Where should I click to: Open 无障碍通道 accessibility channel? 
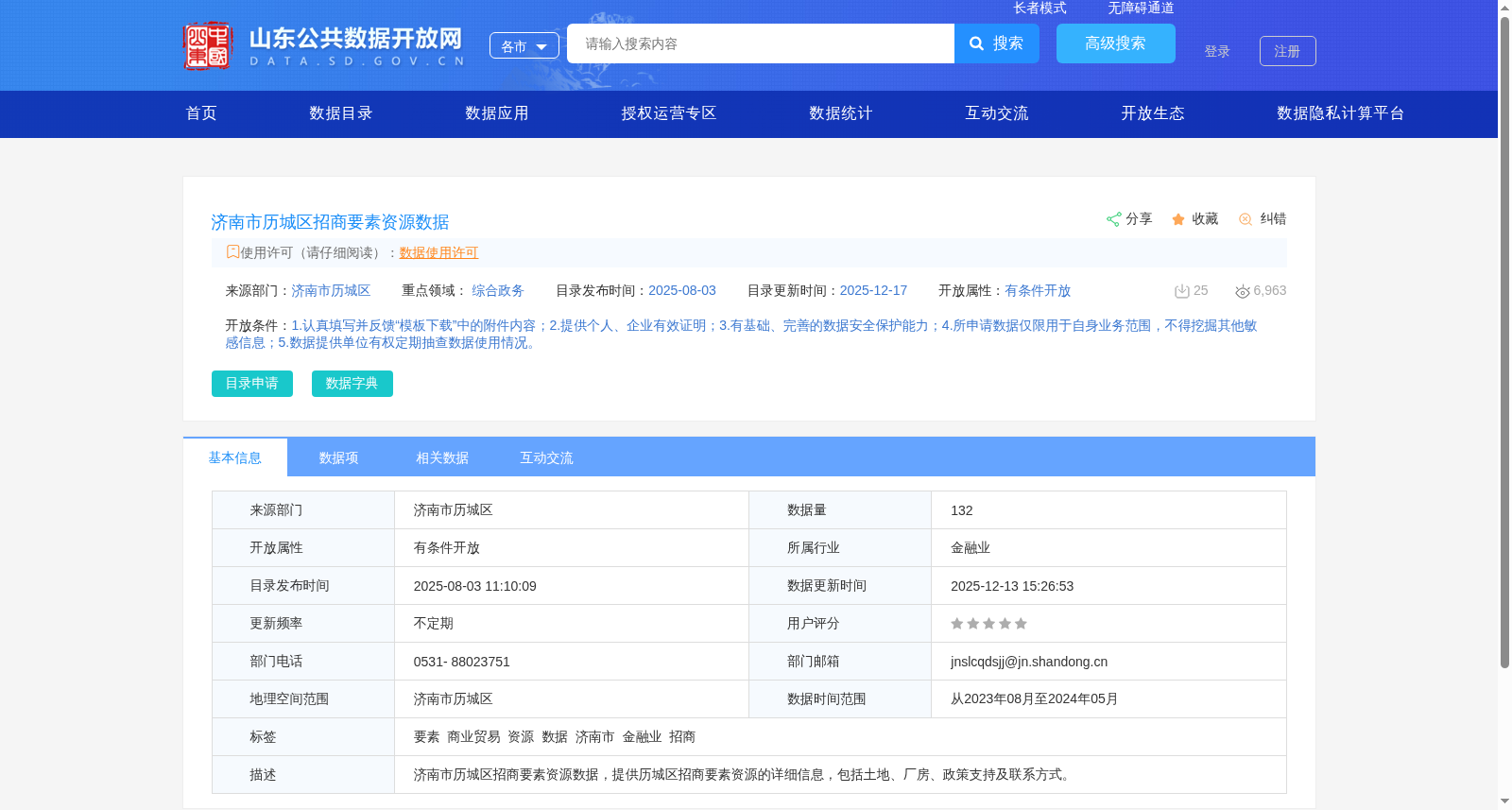tap(1141, 8)
